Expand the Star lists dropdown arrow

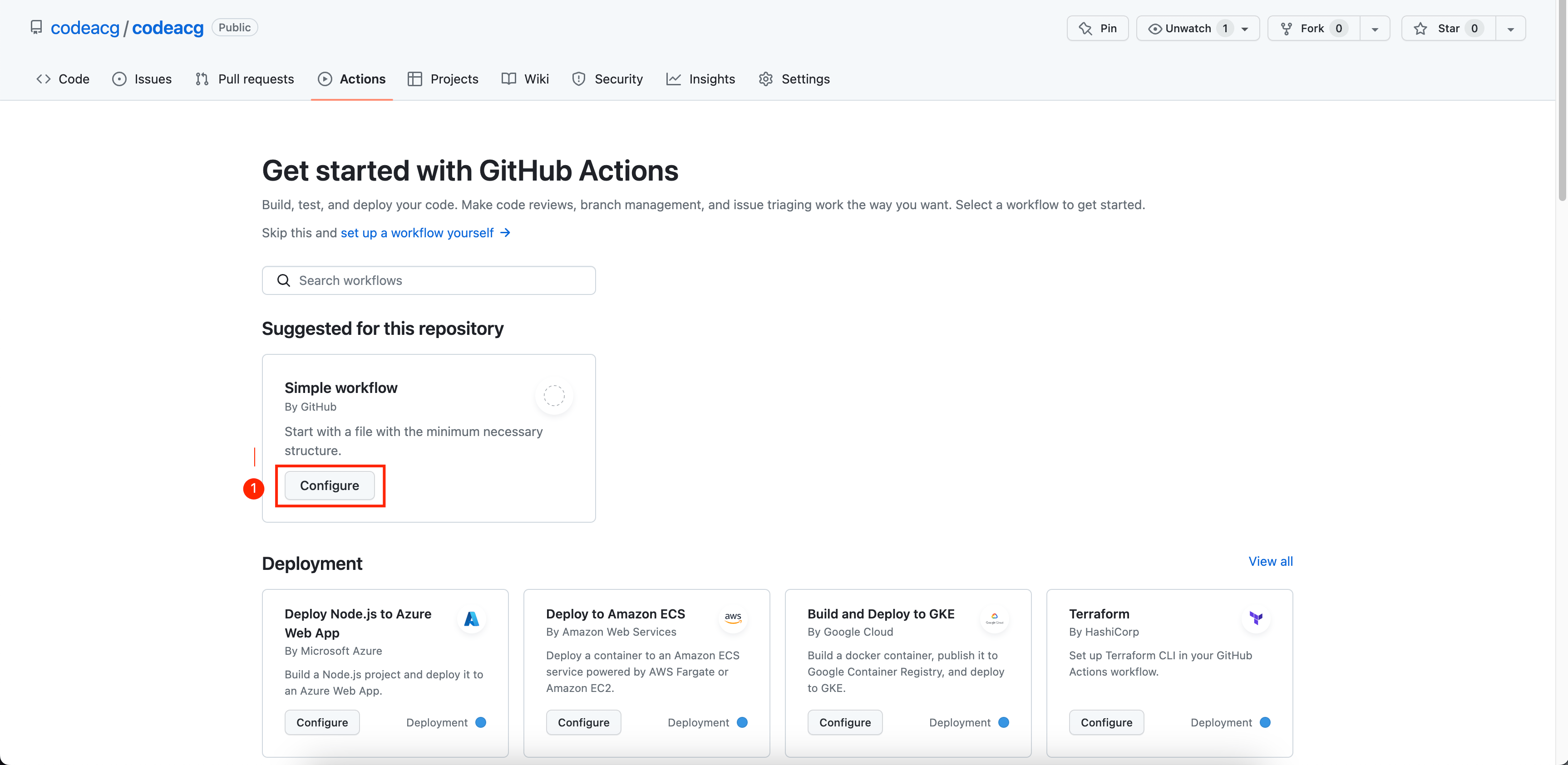(1510, 29)
